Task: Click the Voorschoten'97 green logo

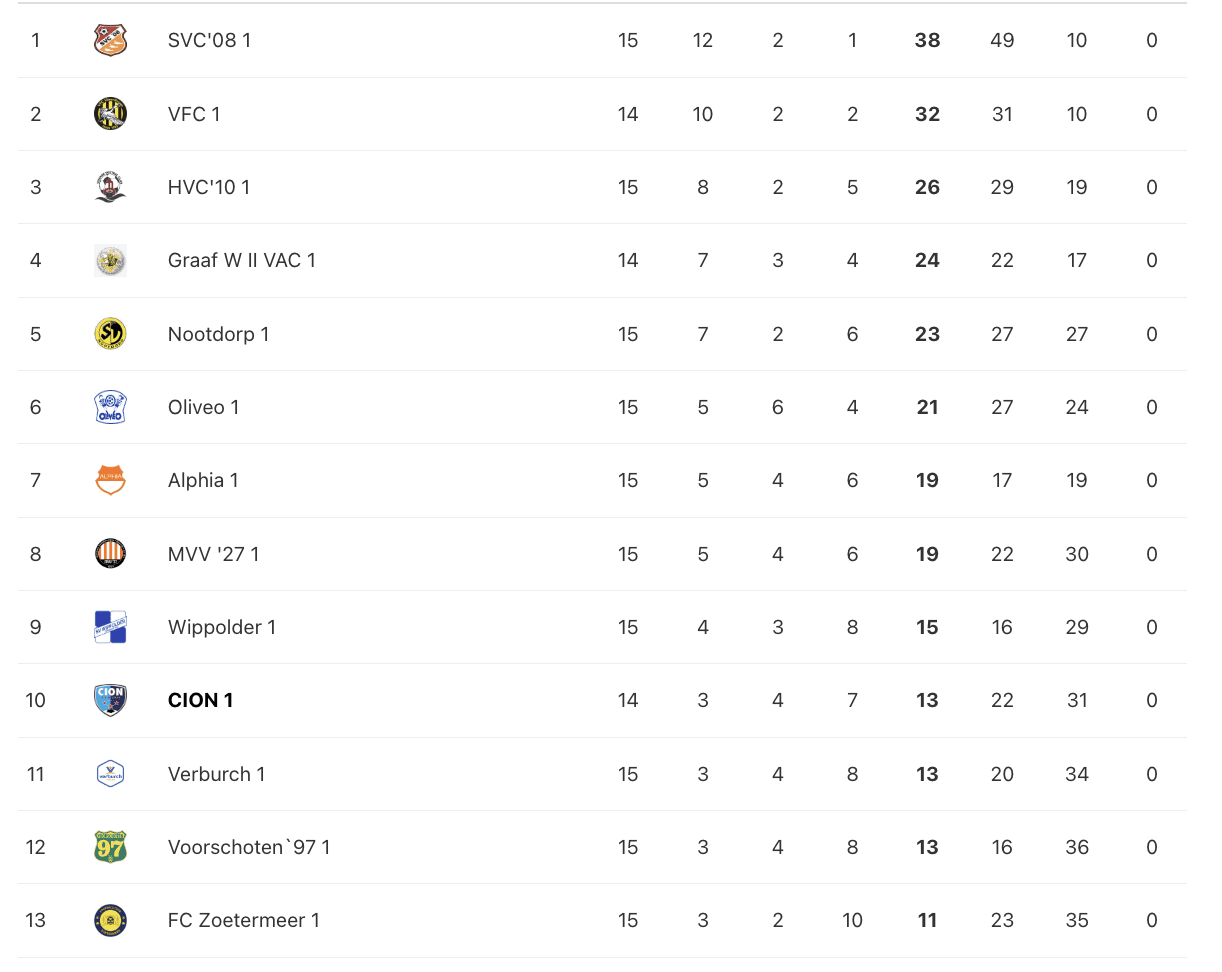Action: [110, 847]
